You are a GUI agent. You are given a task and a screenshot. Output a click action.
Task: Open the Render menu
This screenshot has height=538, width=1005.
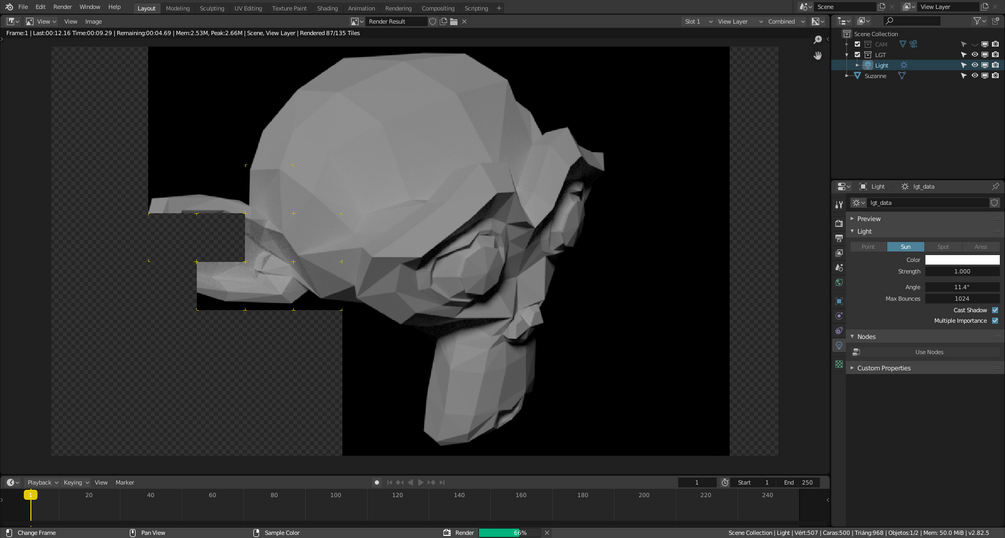[x=62, y=7]
